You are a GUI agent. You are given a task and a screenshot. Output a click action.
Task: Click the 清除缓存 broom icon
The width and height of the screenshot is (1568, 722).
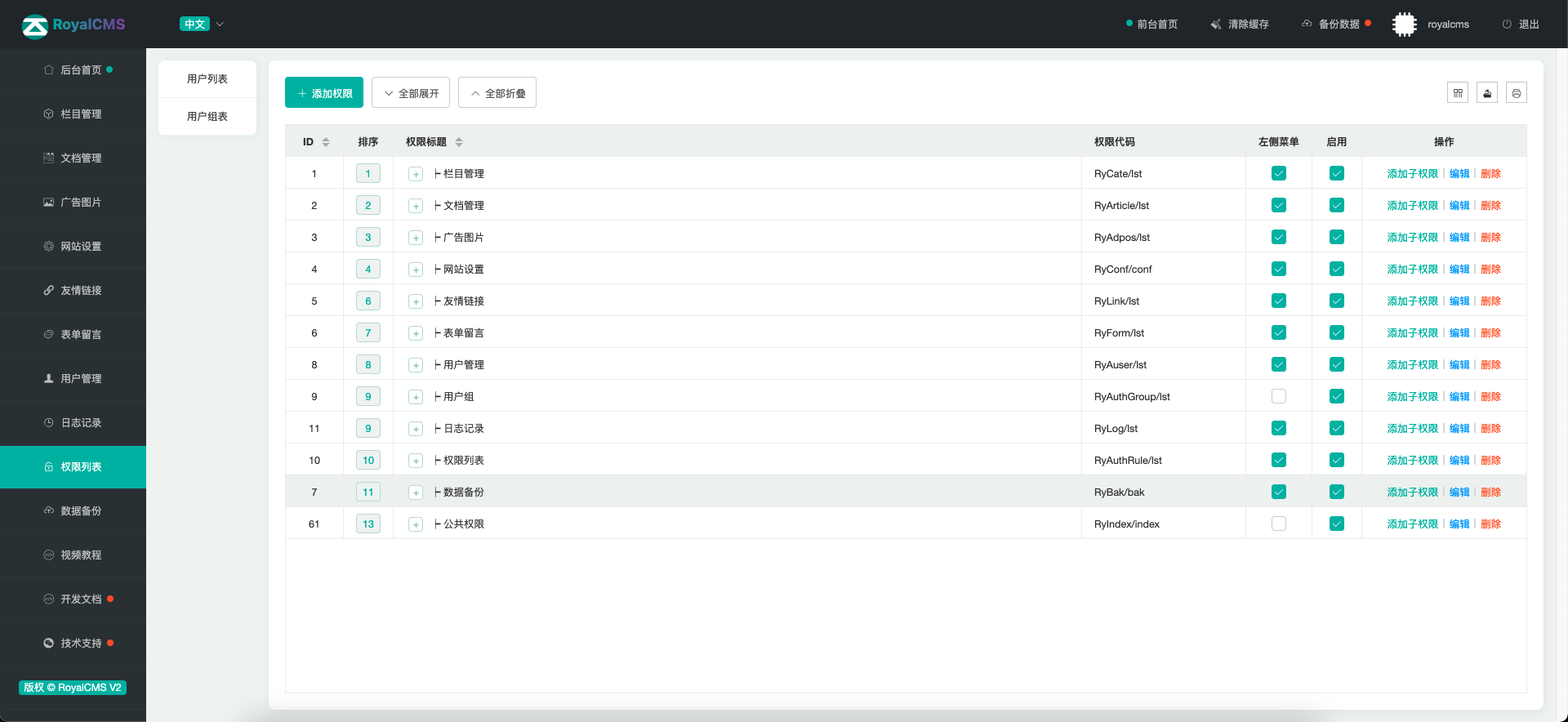point(1216,25)
